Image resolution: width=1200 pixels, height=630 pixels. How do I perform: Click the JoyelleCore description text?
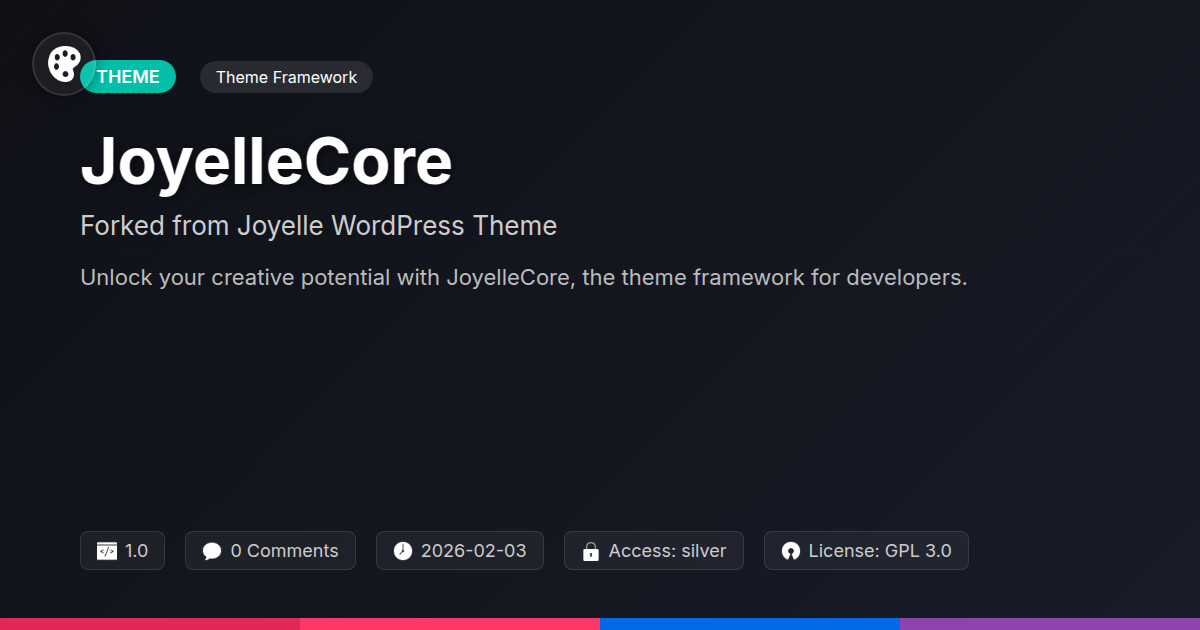(523, 277)
